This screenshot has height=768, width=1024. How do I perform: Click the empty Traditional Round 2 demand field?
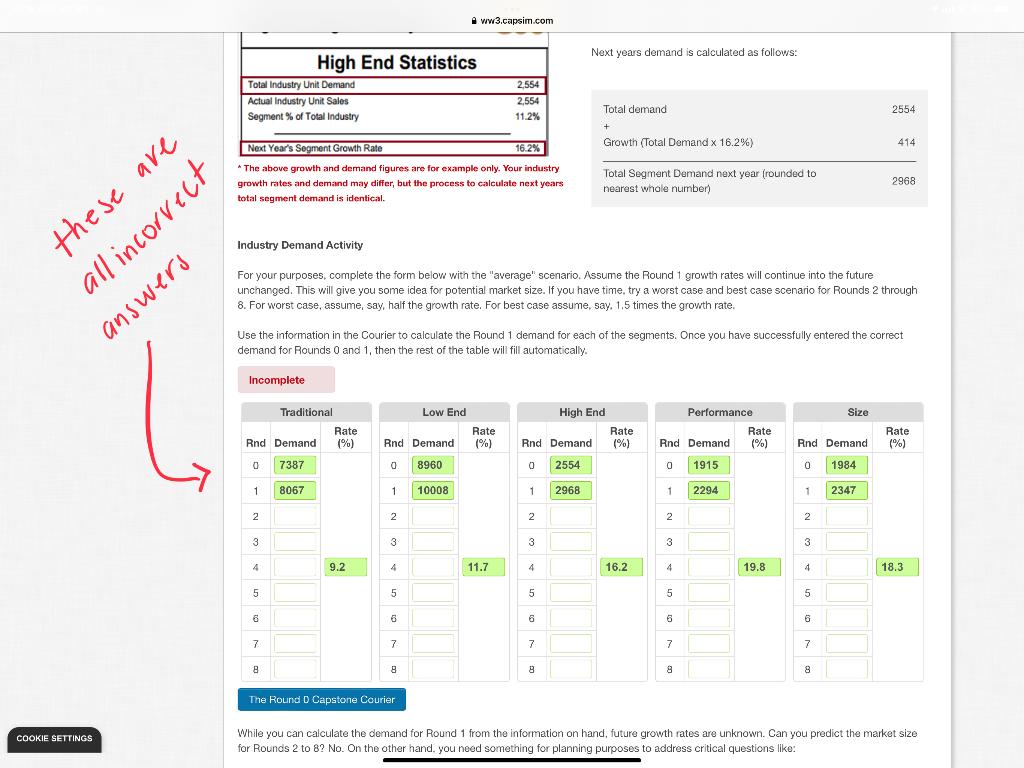[x=294, y=516]
